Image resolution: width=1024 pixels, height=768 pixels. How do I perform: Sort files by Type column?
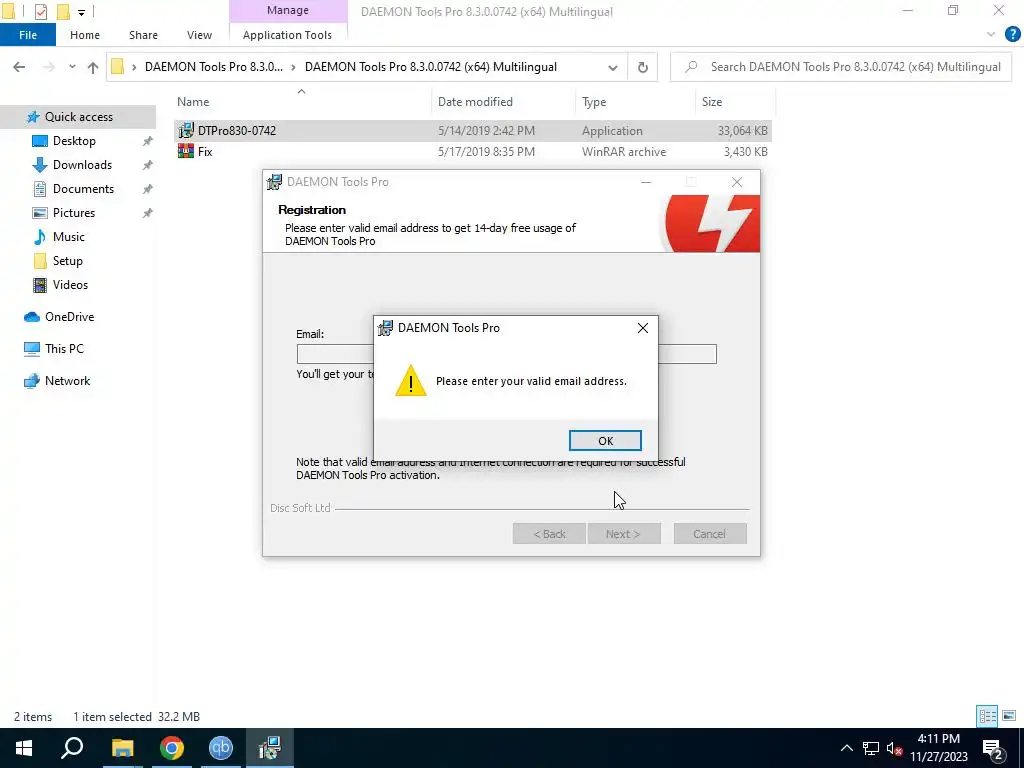click(x=594, y=102)
